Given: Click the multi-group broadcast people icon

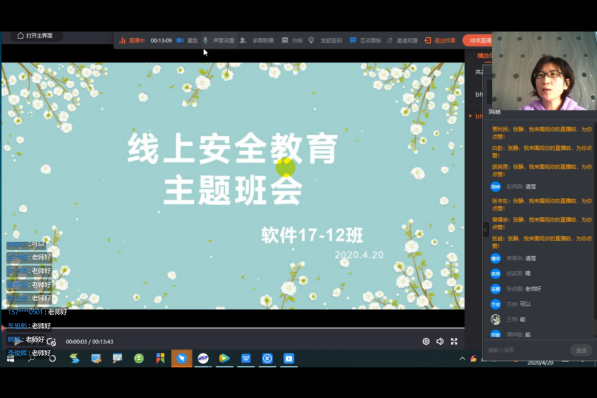Looking at the screenshot, I should coord(243,40).
